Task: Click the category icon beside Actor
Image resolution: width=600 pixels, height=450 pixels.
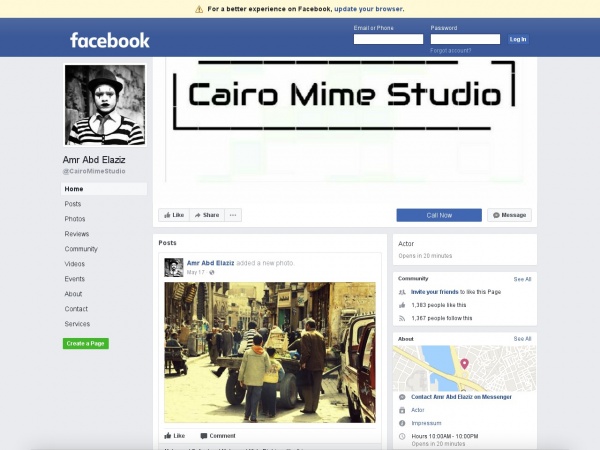Action: tap(402, 410)
